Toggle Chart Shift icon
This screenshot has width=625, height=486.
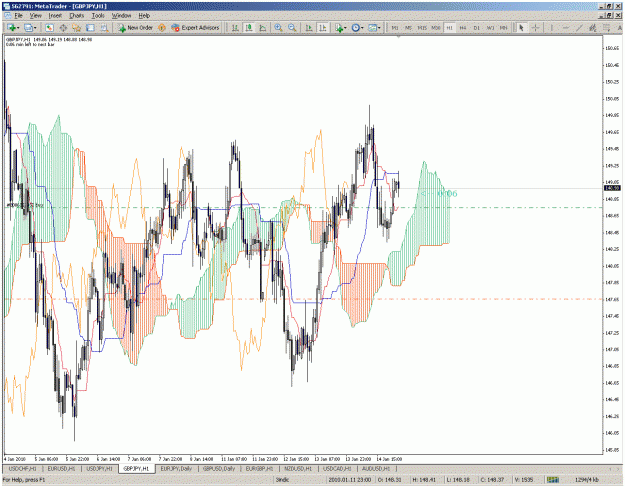(x=322, y=28)
